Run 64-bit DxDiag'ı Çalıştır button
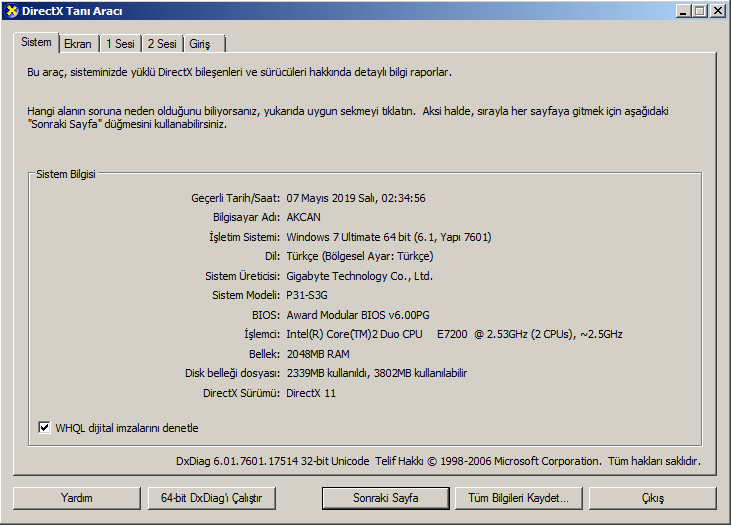Viewport: 731px width, 527px height. click(x=211, y=498)
